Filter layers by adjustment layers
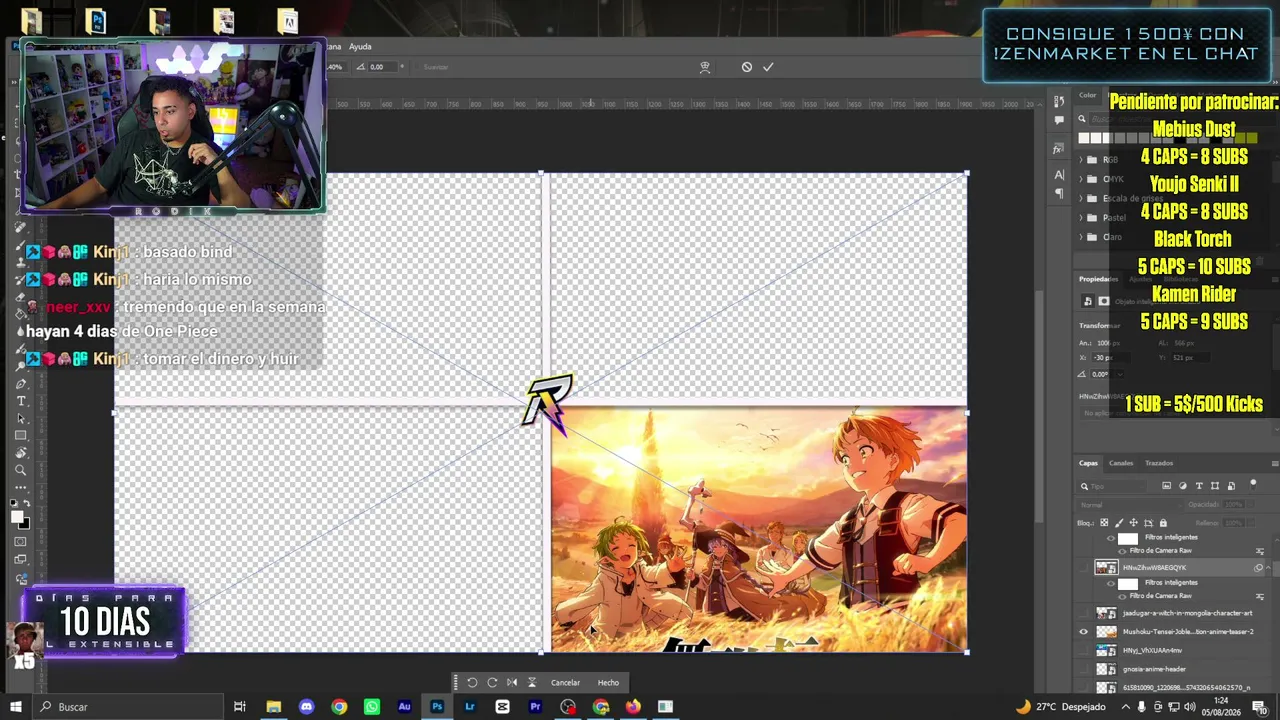 click(x=1183, y=486)
